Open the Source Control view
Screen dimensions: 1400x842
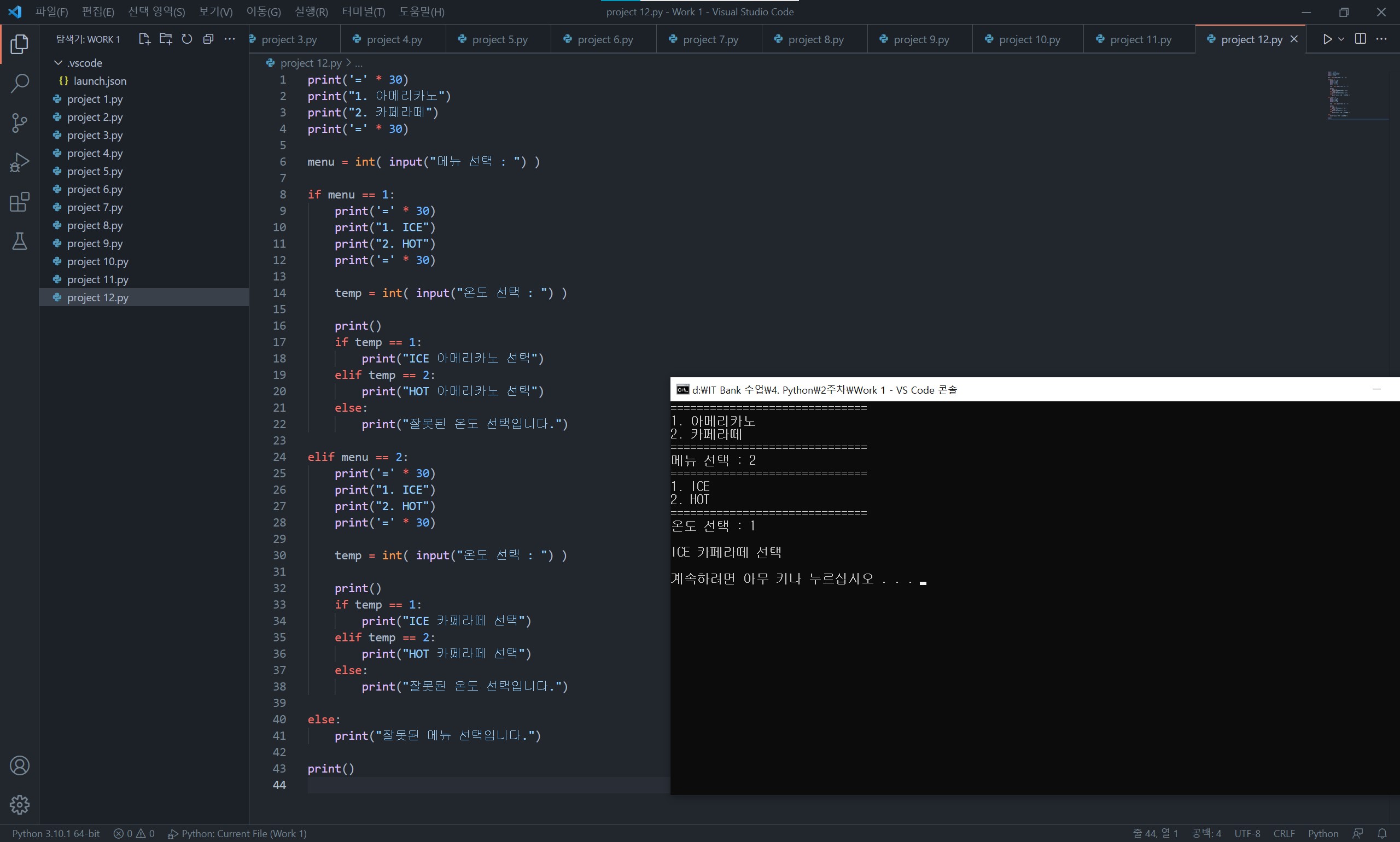[19, 122]
